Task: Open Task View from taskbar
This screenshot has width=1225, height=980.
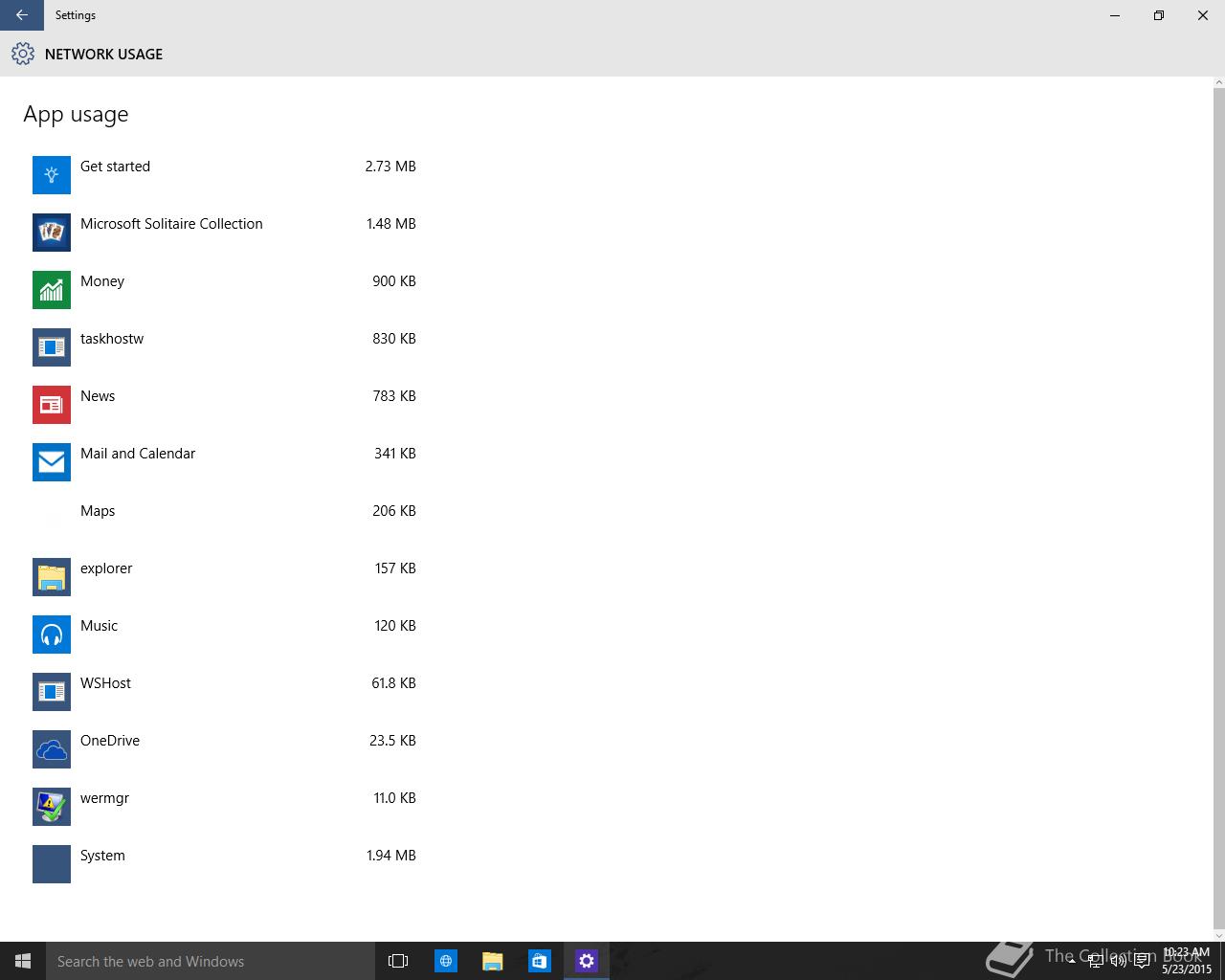Action: (x=398, y=961)
